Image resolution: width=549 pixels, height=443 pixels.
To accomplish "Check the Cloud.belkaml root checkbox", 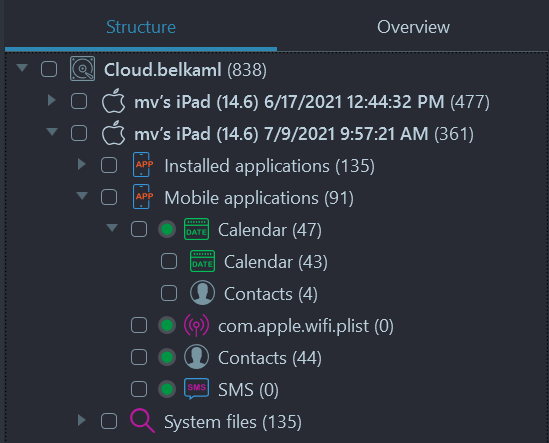I will coord(49,69).
